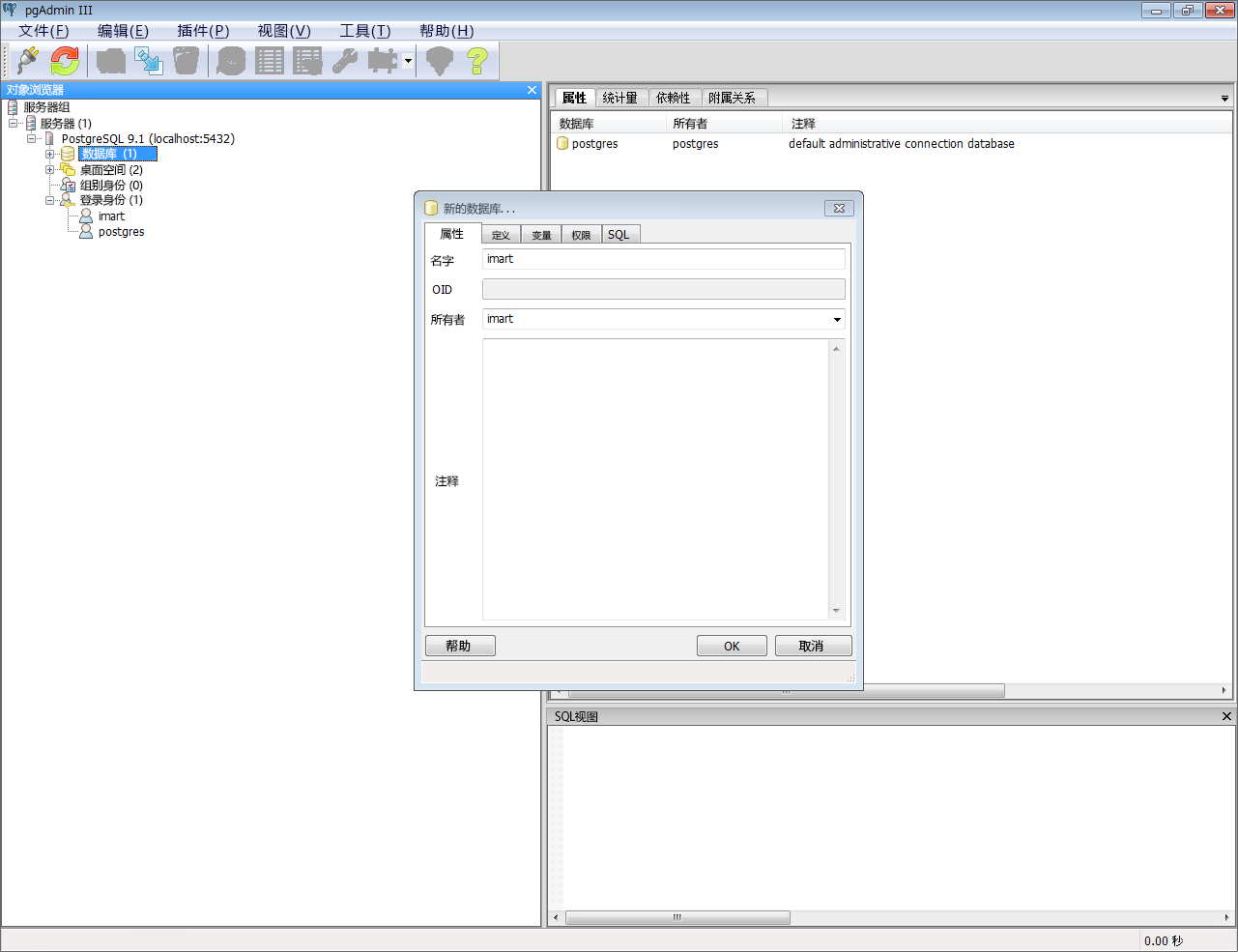The height and width of the screenshot is (952, 1238).
Task: Click the 数据库 database cylinder icon
Action: [x=68, y=154]
